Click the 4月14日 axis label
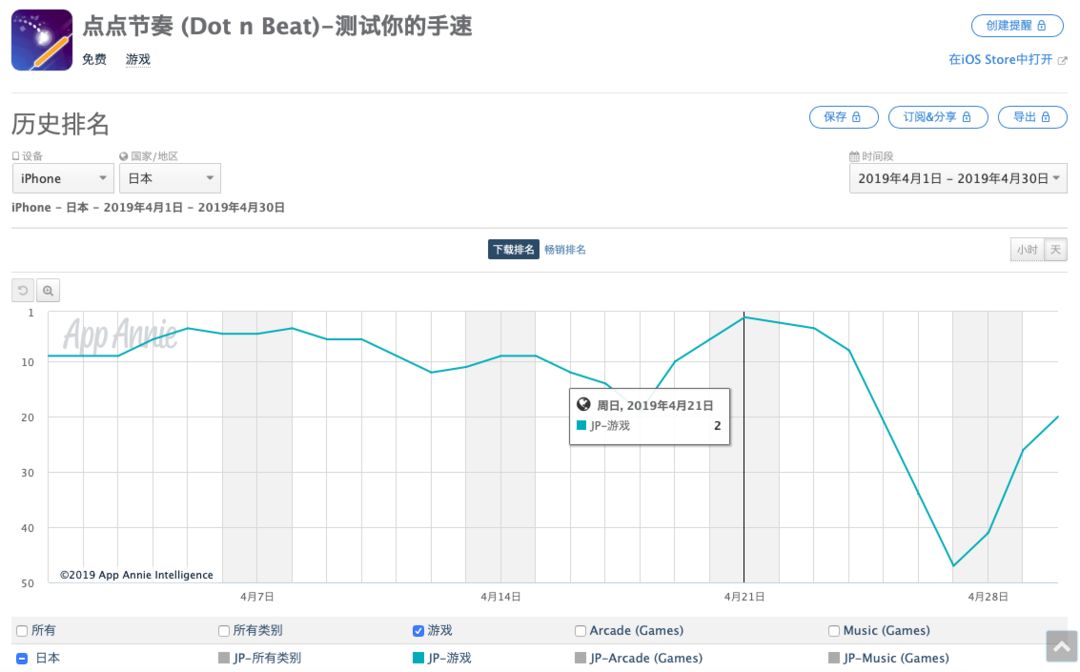The height and width of the screenshot is (672, 1080). point(501,597)
